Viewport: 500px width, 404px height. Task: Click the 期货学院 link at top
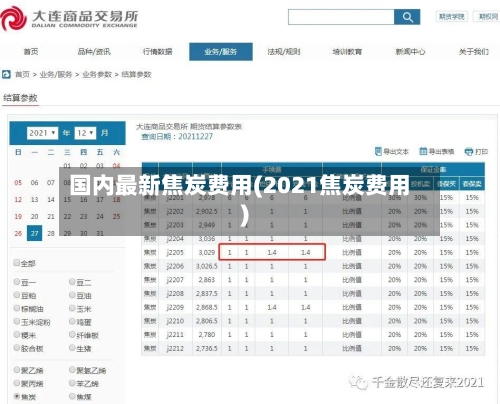coord(452,16)
